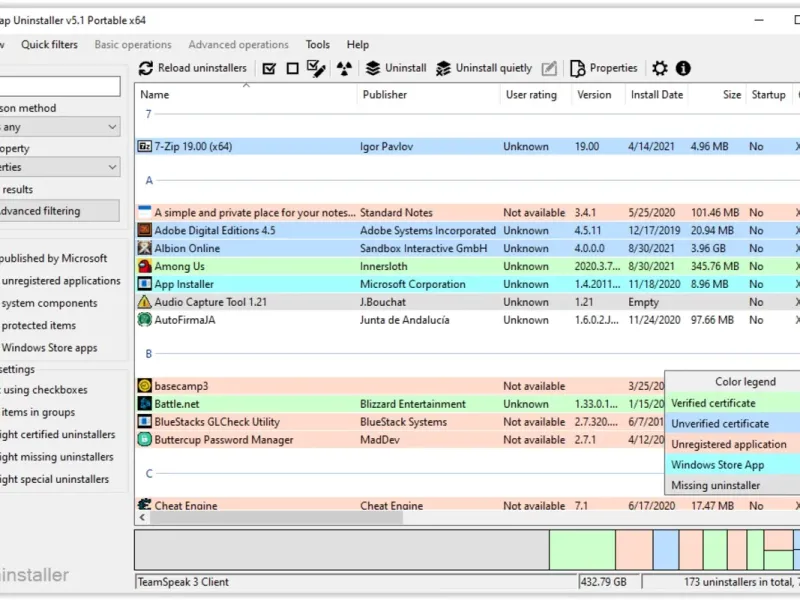Viewport: 800px width, 600px height.
Task: Open the Quick filters menu
Action: tap(49, 45)
